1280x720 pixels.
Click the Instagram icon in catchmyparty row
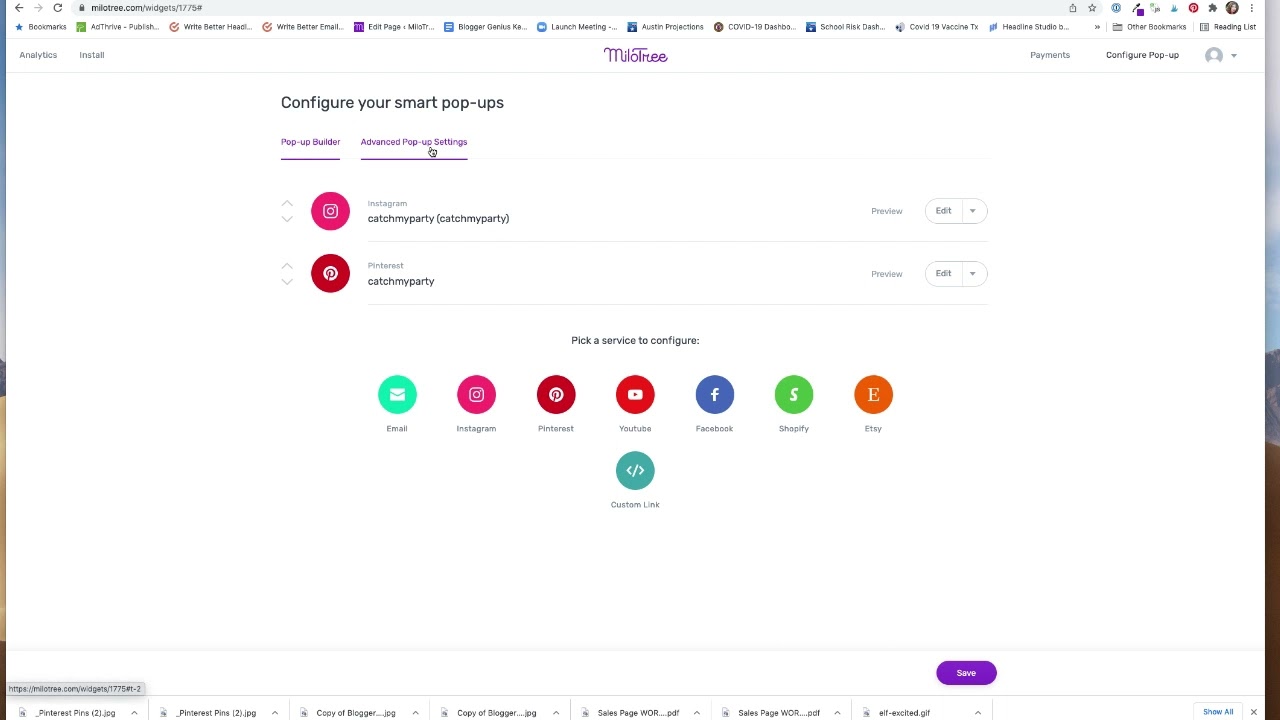[x=330, y=211]
